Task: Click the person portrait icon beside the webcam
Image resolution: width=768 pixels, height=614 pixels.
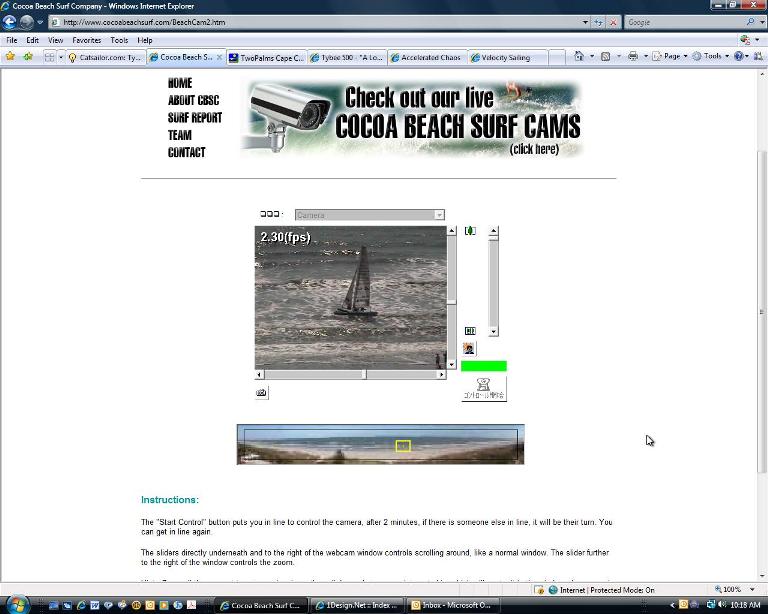Action: point(469,349)
